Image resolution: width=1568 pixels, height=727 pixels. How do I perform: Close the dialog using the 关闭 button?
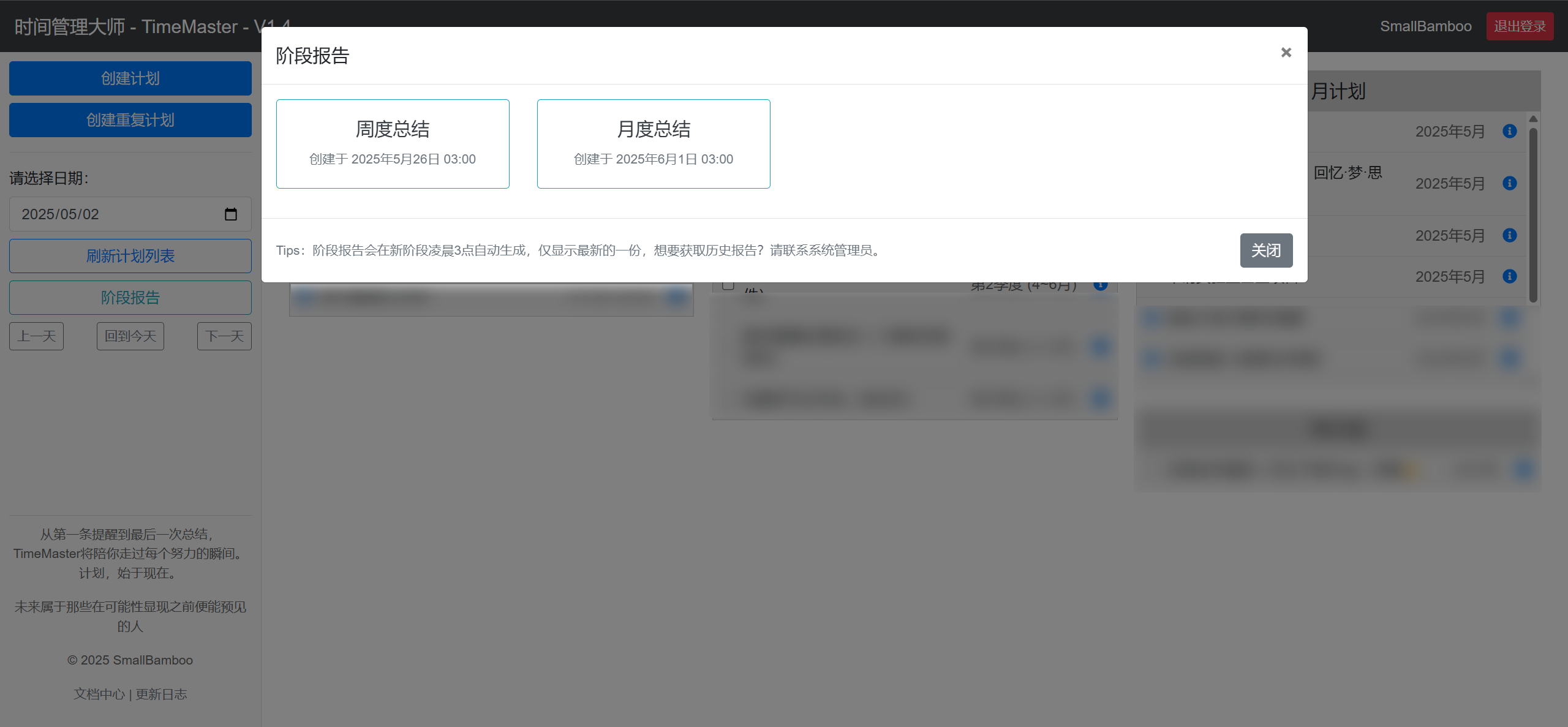(x=1266, y=250)
